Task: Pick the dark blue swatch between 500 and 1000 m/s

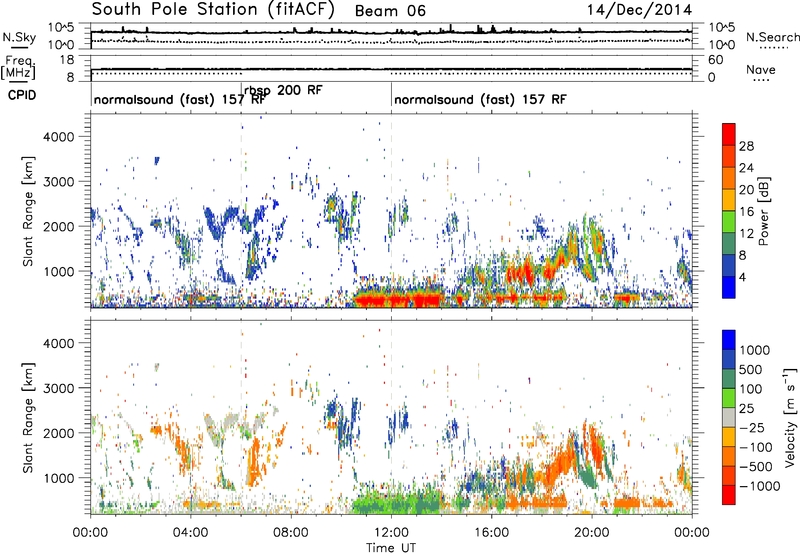Action: [x=729, y=360]
